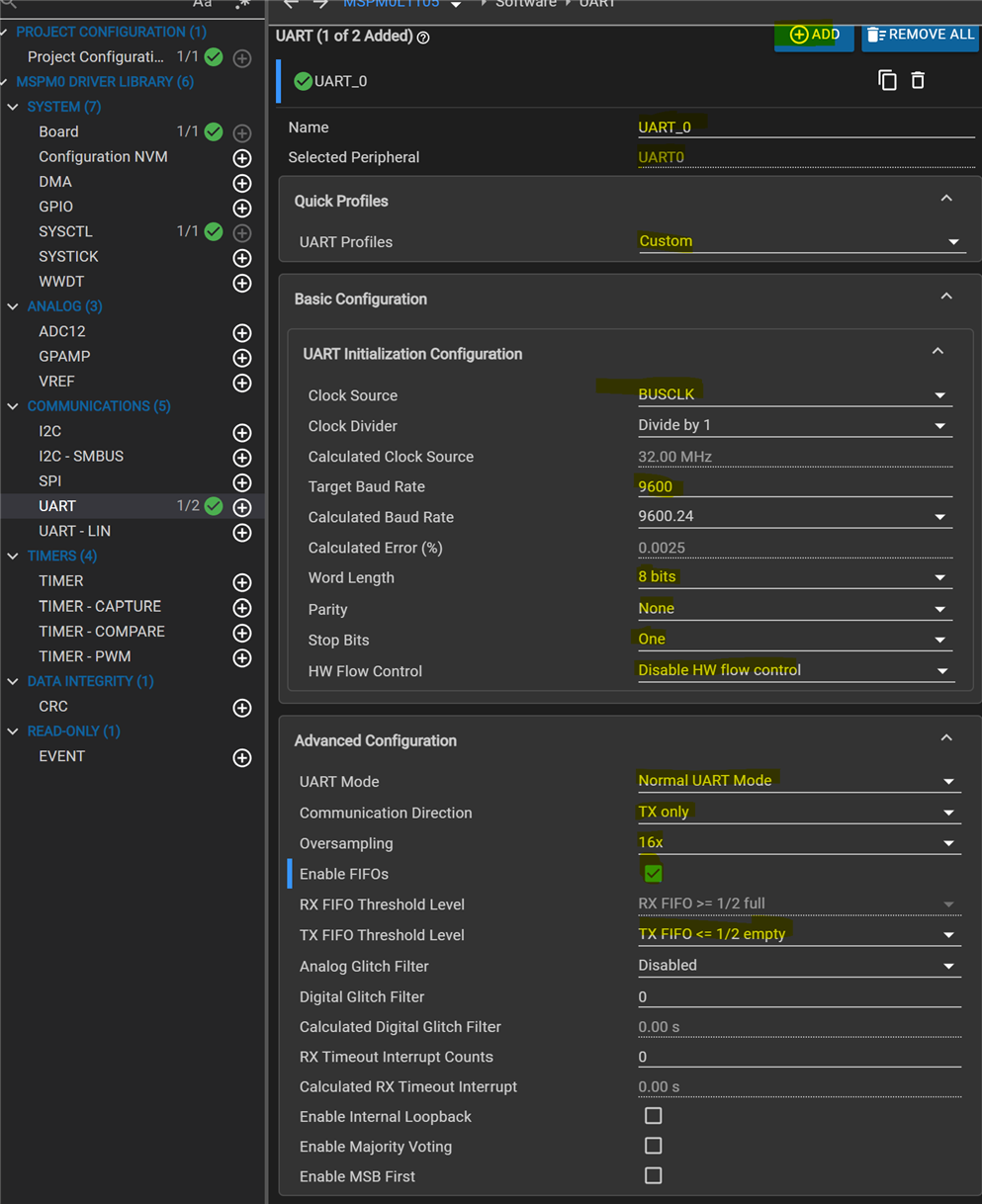Viewport: 982px width, 1204px height.
Task: Add TIMER - PWM with plus icon
Action: coord(241,657)
